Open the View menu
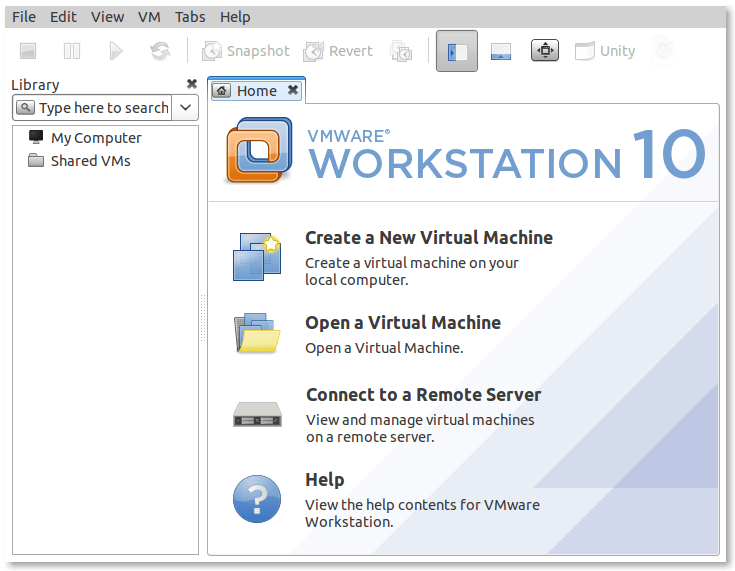735x571 pixels. [107, 17]
